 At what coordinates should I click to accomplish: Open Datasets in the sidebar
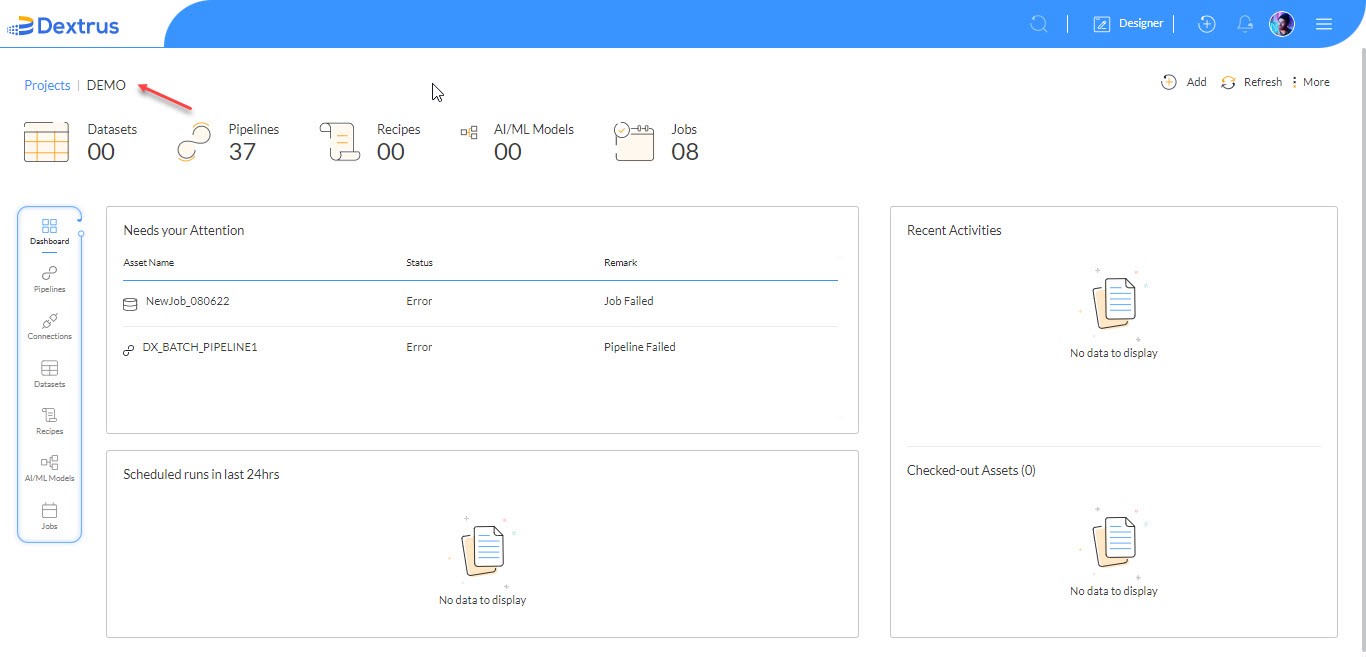pyautogui.click(x=49, y=374)
